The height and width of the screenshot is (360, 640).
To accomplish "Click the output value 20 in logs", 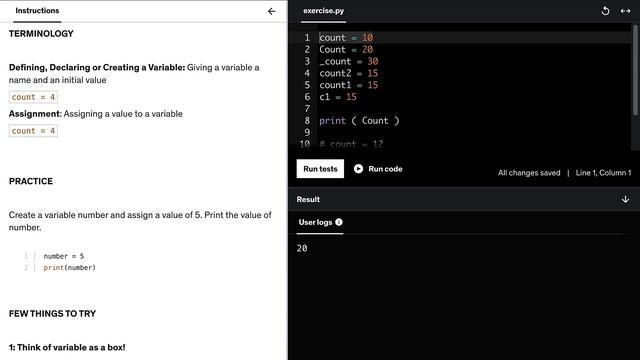I will click(x=302, y=248).
